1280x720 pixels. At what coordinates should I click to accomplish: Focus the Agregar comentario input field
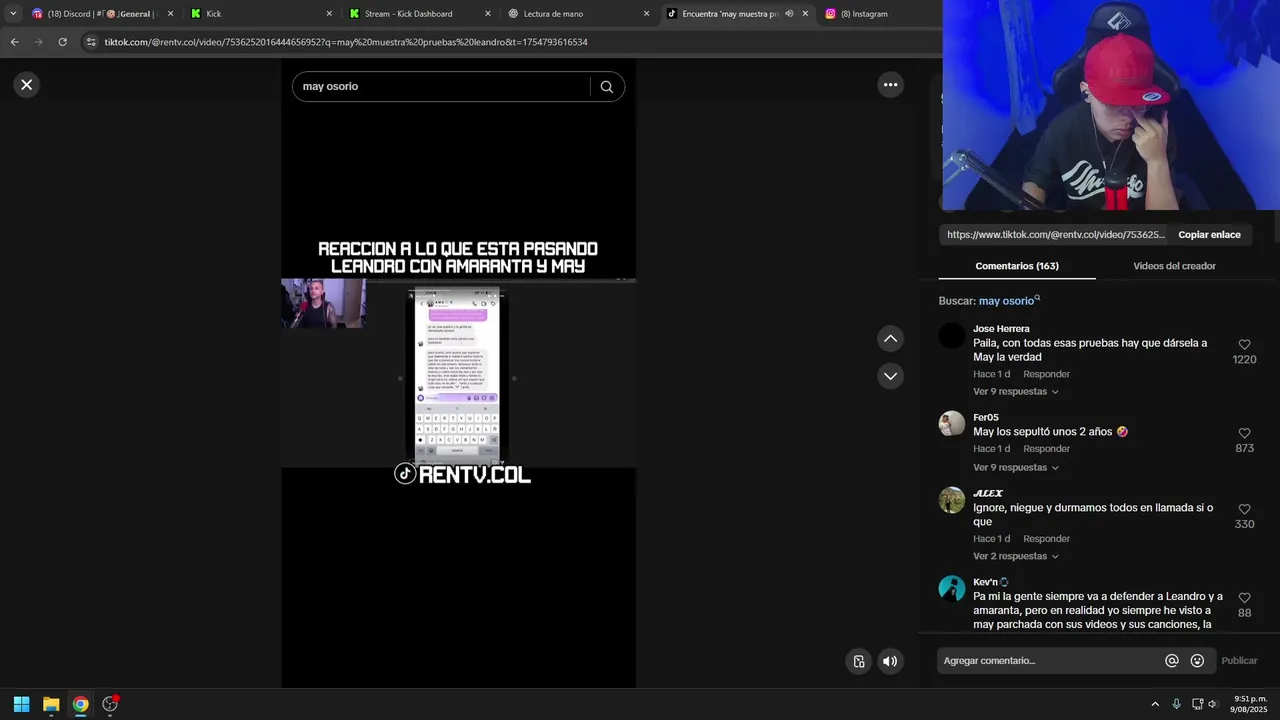click(x=1050, y=661)
